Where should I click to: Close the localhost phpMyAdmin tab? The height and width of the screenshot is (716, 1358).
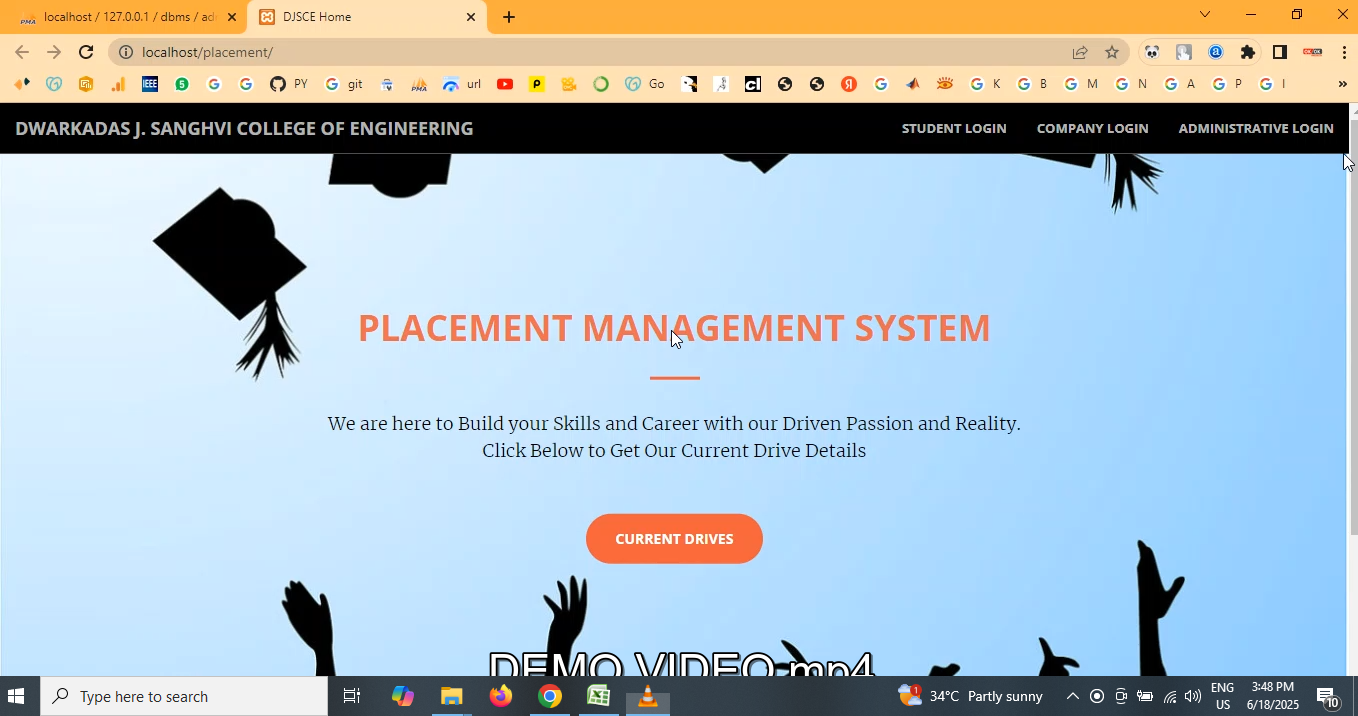click(x=231, y=17)
